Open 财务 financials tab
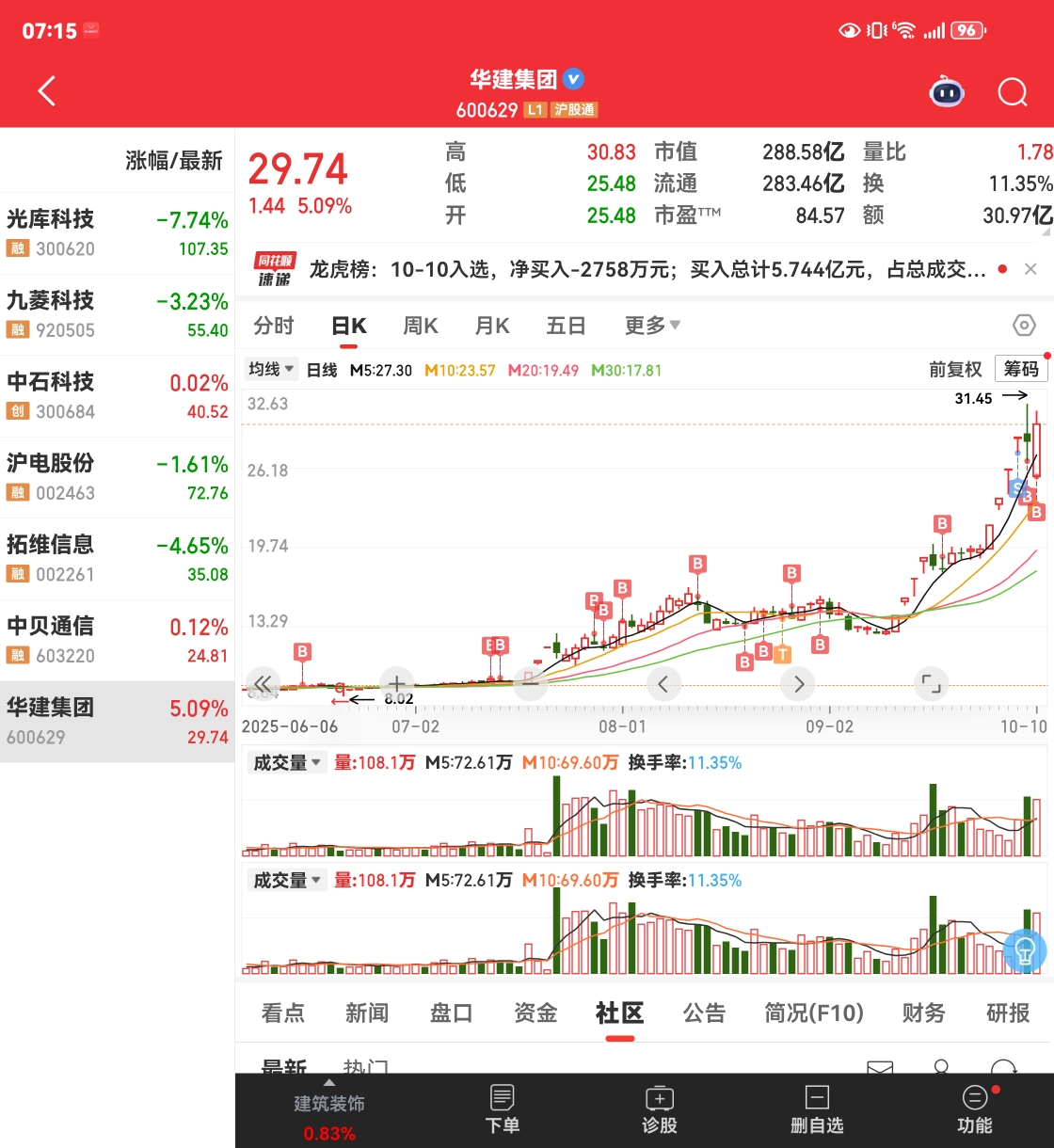This screenshot has height=1148, width=1054. [923, 1012]
